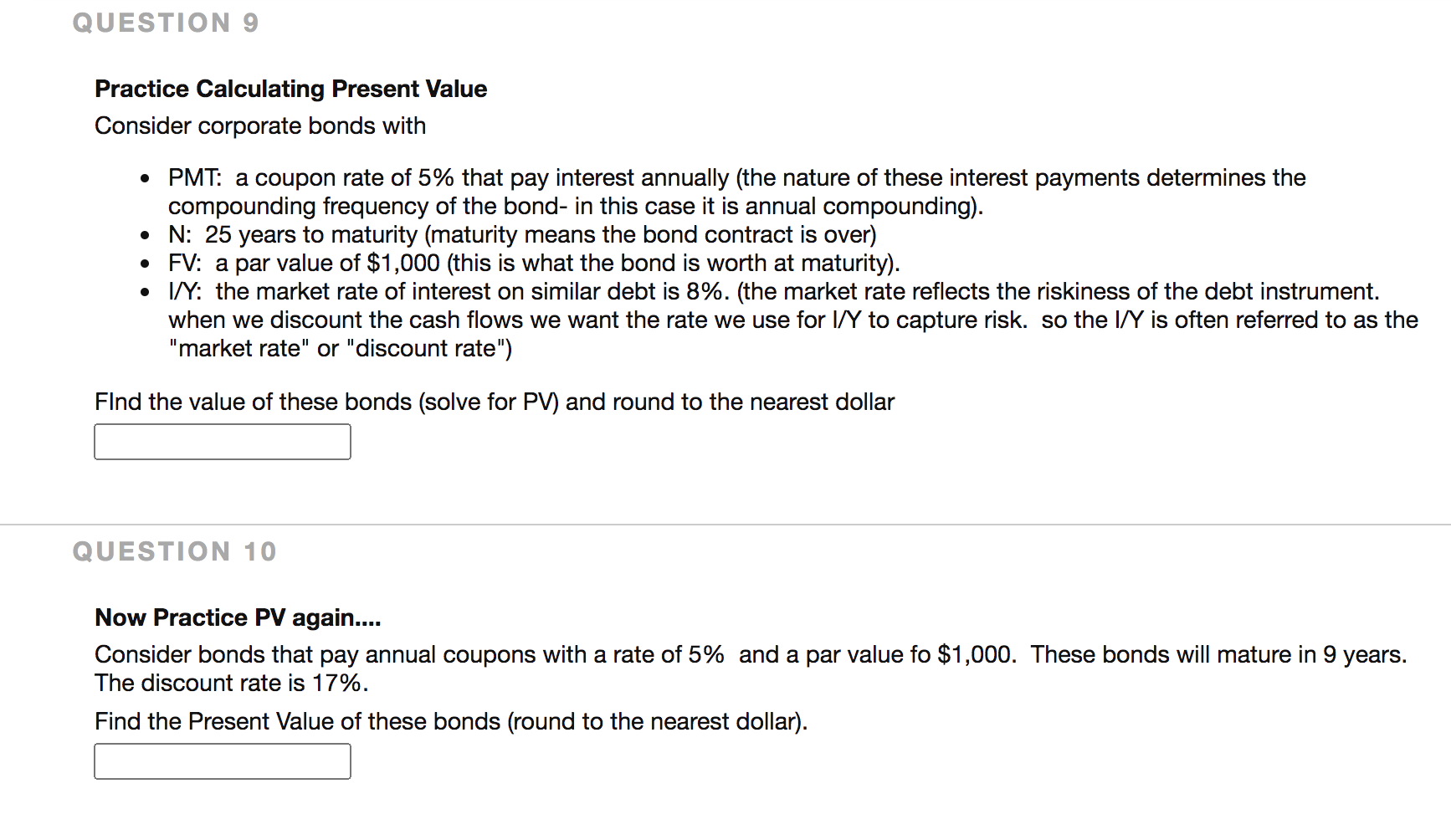Click the QUESTION 9 heading
Viewport: 1451px width, 840px height.
tap(166, 23)
